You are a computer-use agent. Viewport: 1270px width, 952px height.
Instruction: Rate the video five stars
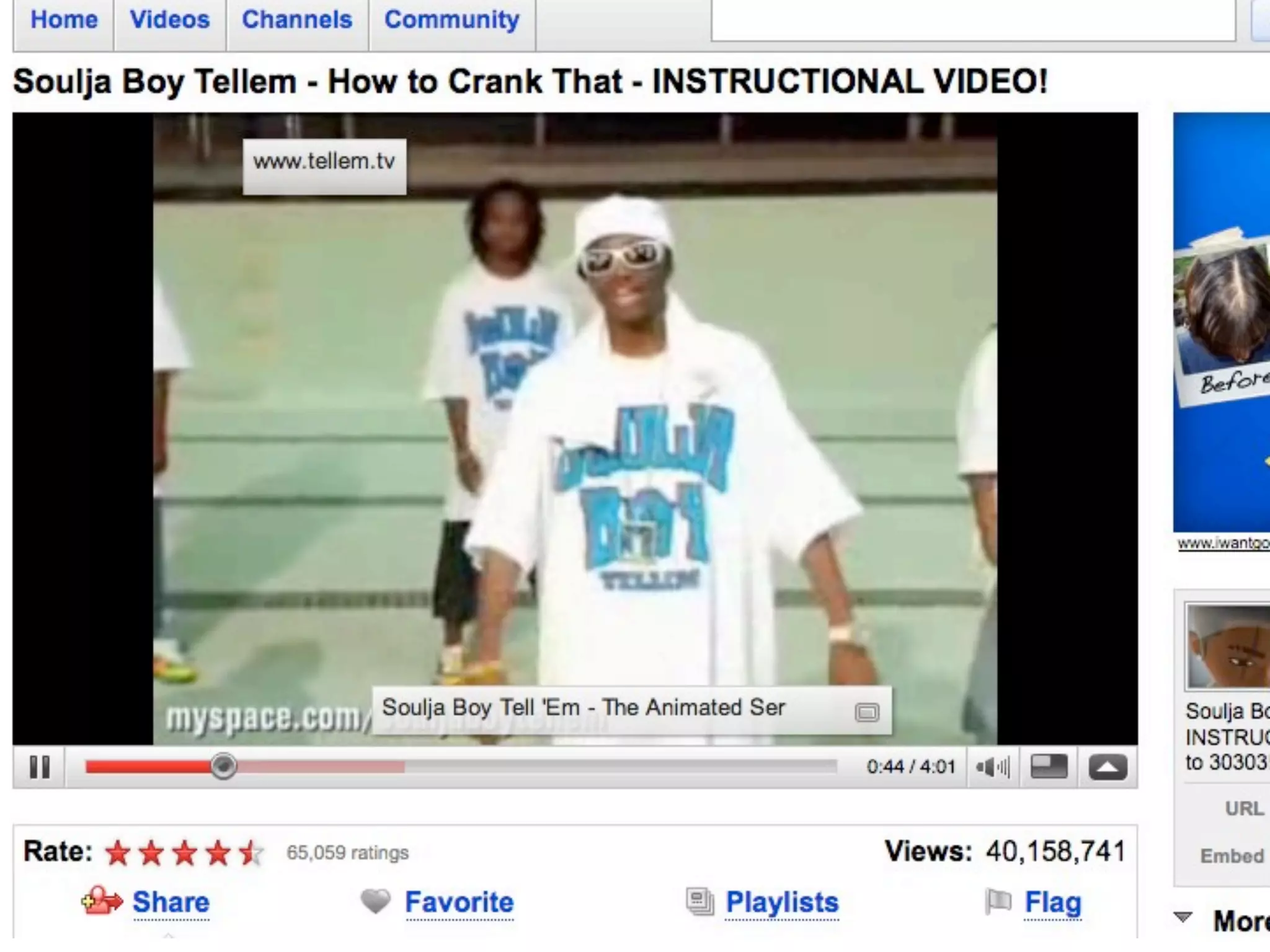(x=252, y=853)
